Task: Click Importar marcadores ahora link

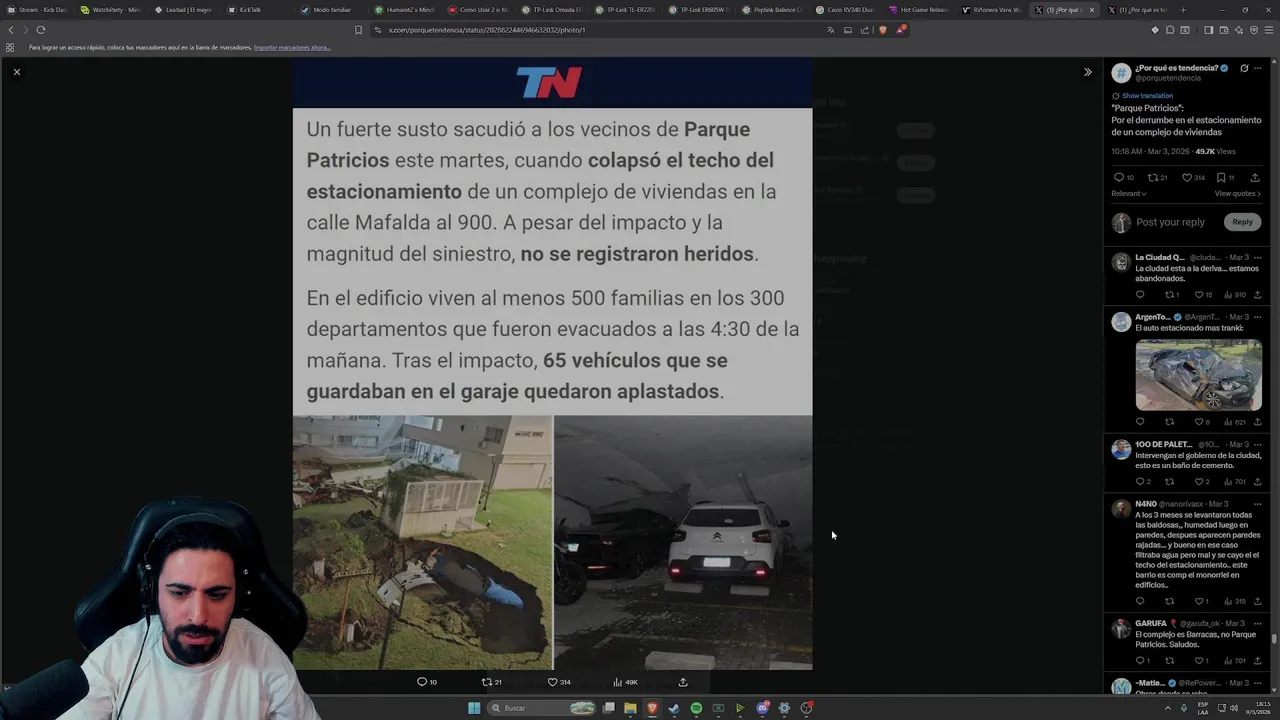Action: pos(292,48)
